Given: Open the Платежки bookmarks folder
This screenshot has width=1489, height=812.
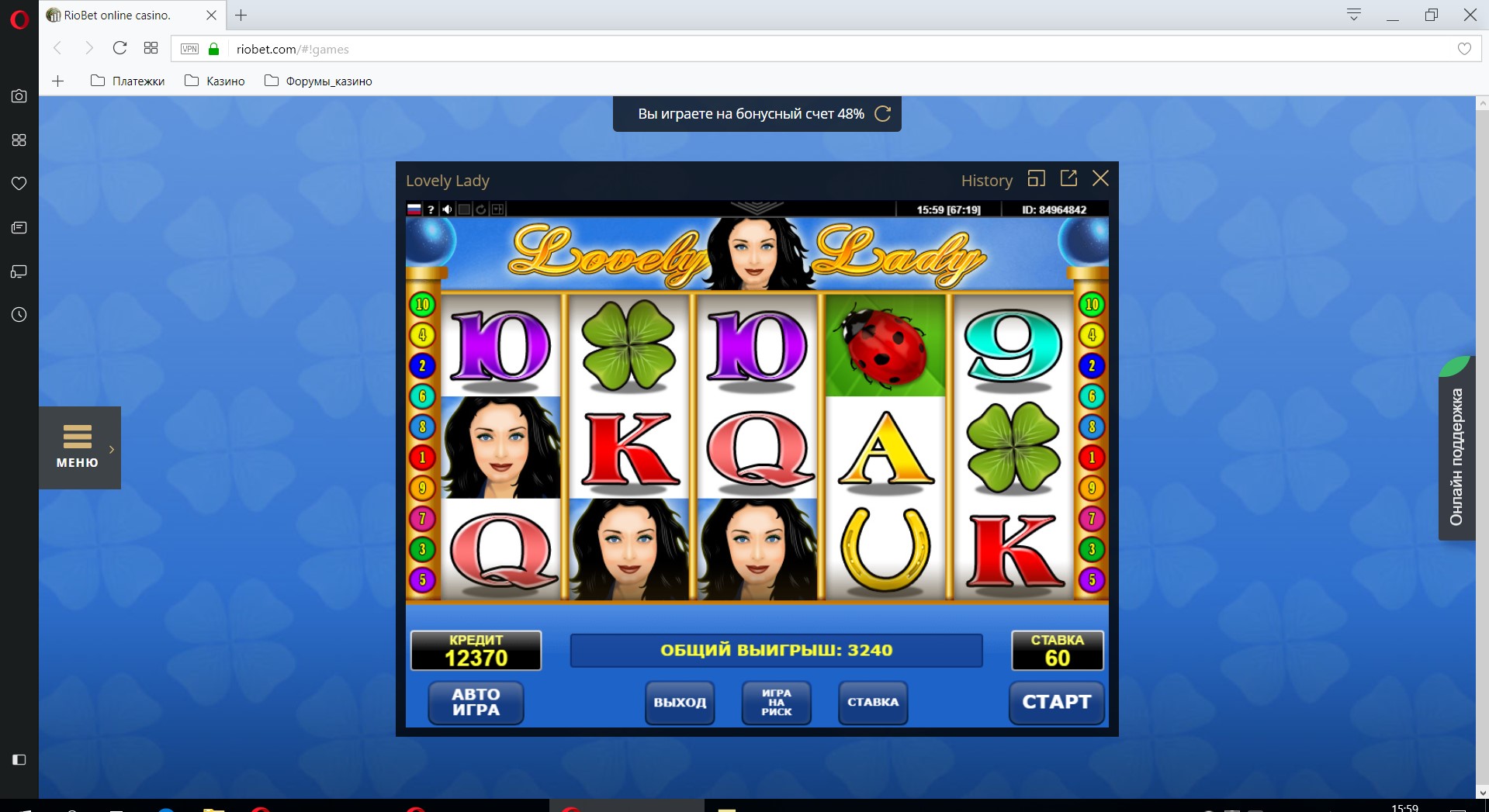Looking at the screenshot, I should point(128,81).
